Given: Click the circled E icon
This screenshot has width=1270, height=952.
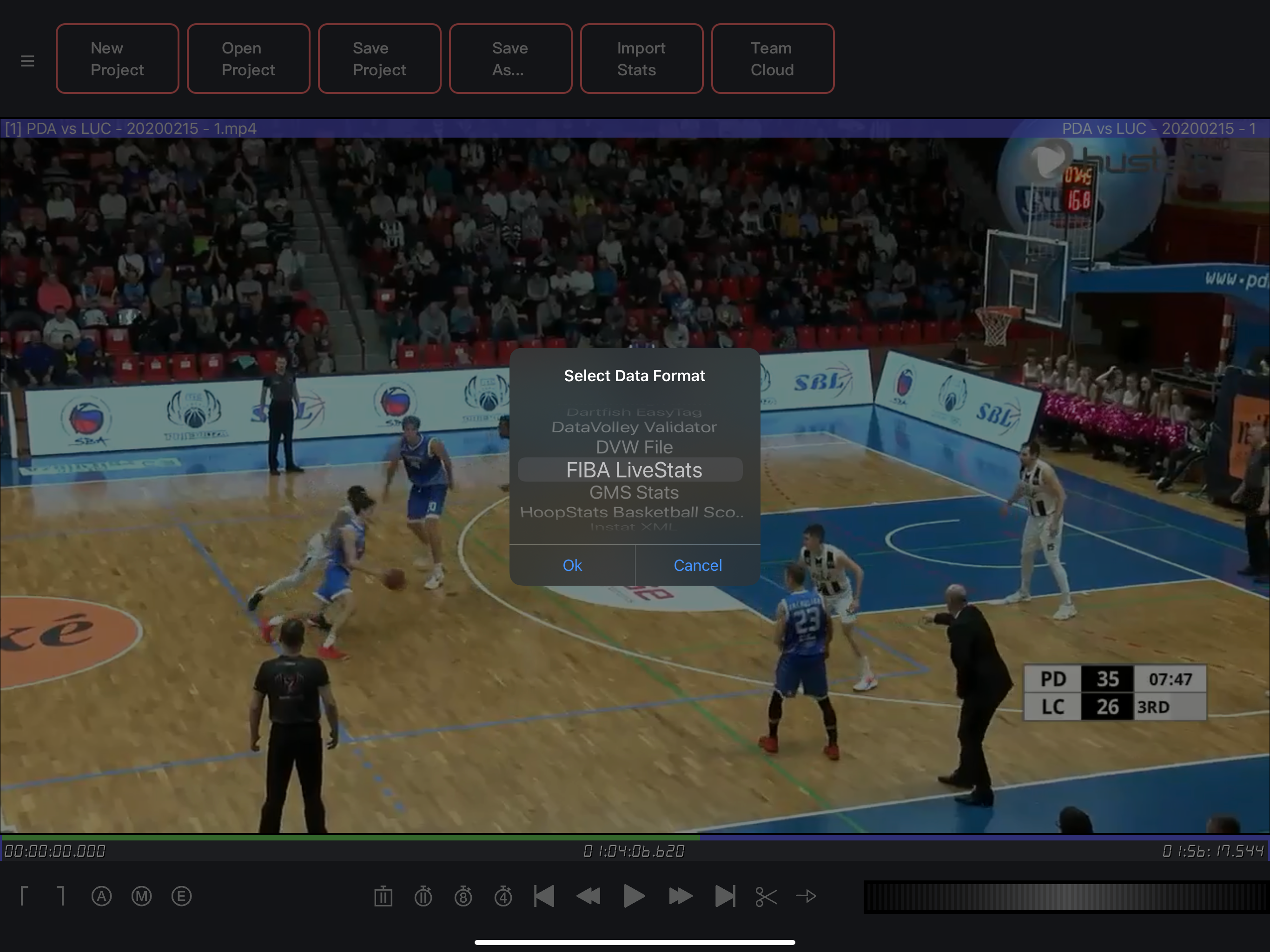Looking at the screenshot, I should click(181, 896).
